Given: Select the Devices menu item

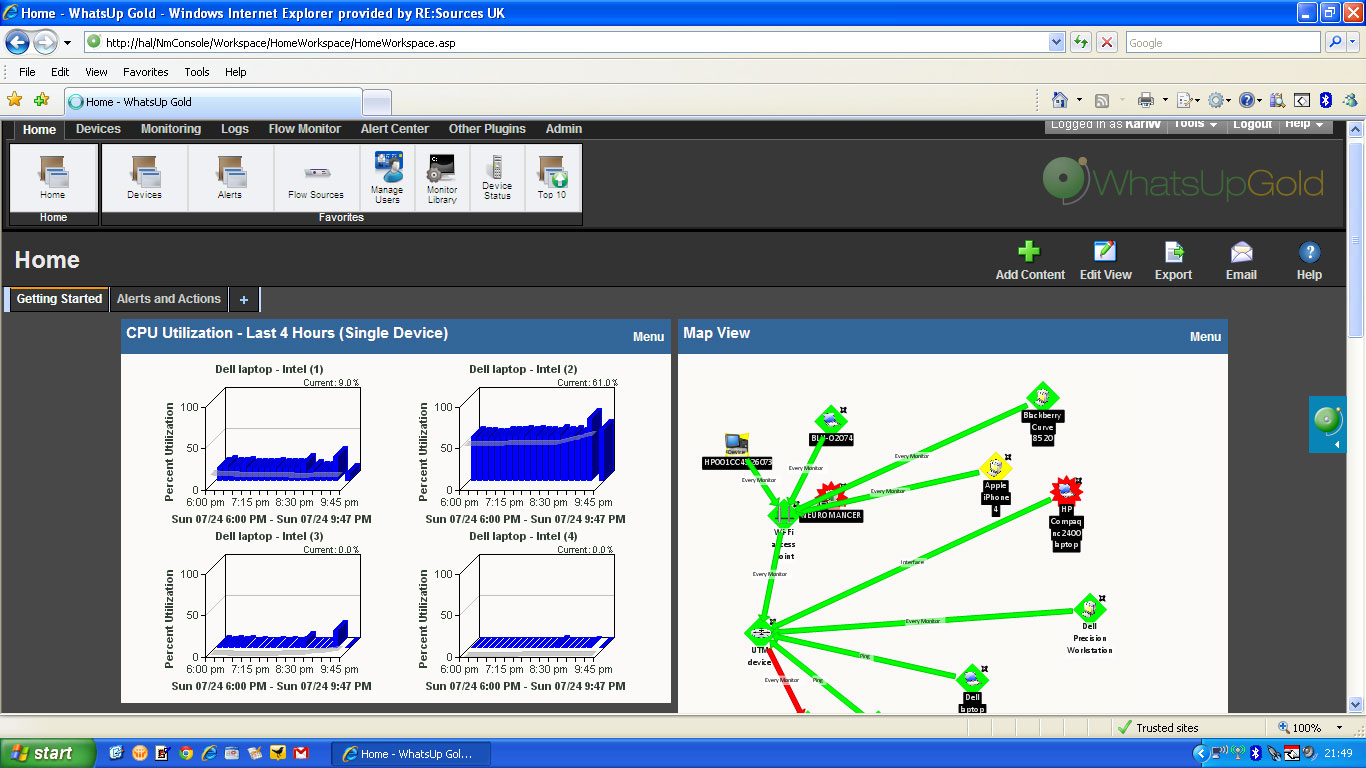Looking at the screenshot, I should [x=98, y=129].
